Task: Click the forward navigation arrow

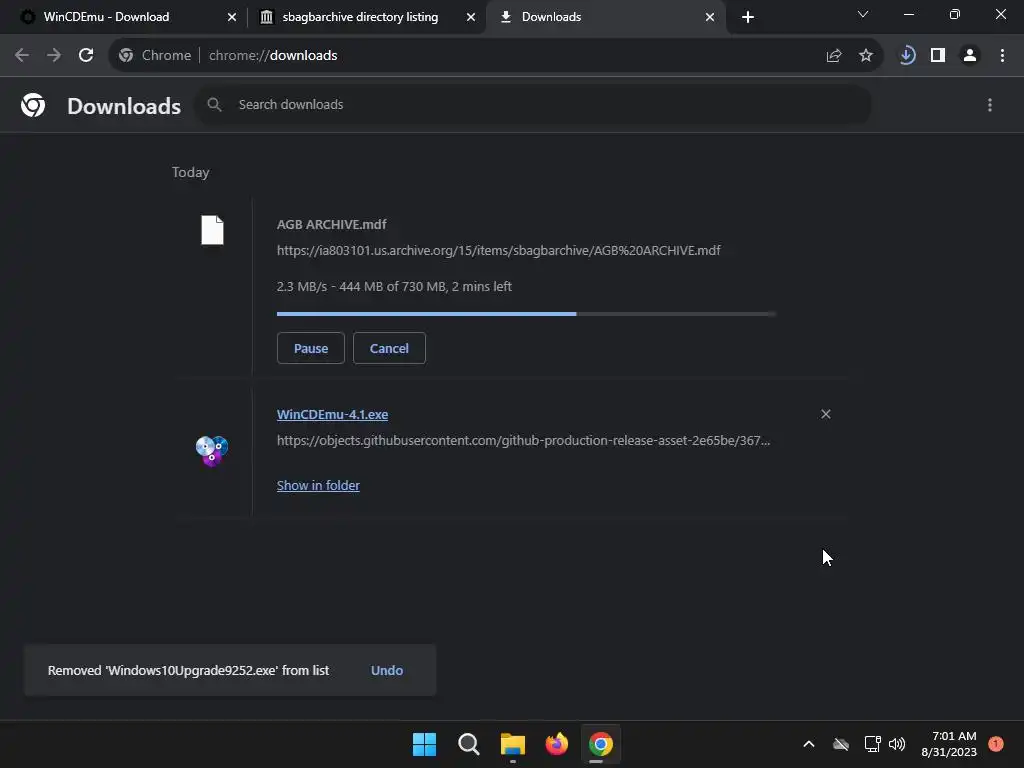Action: tap(54, 56)
